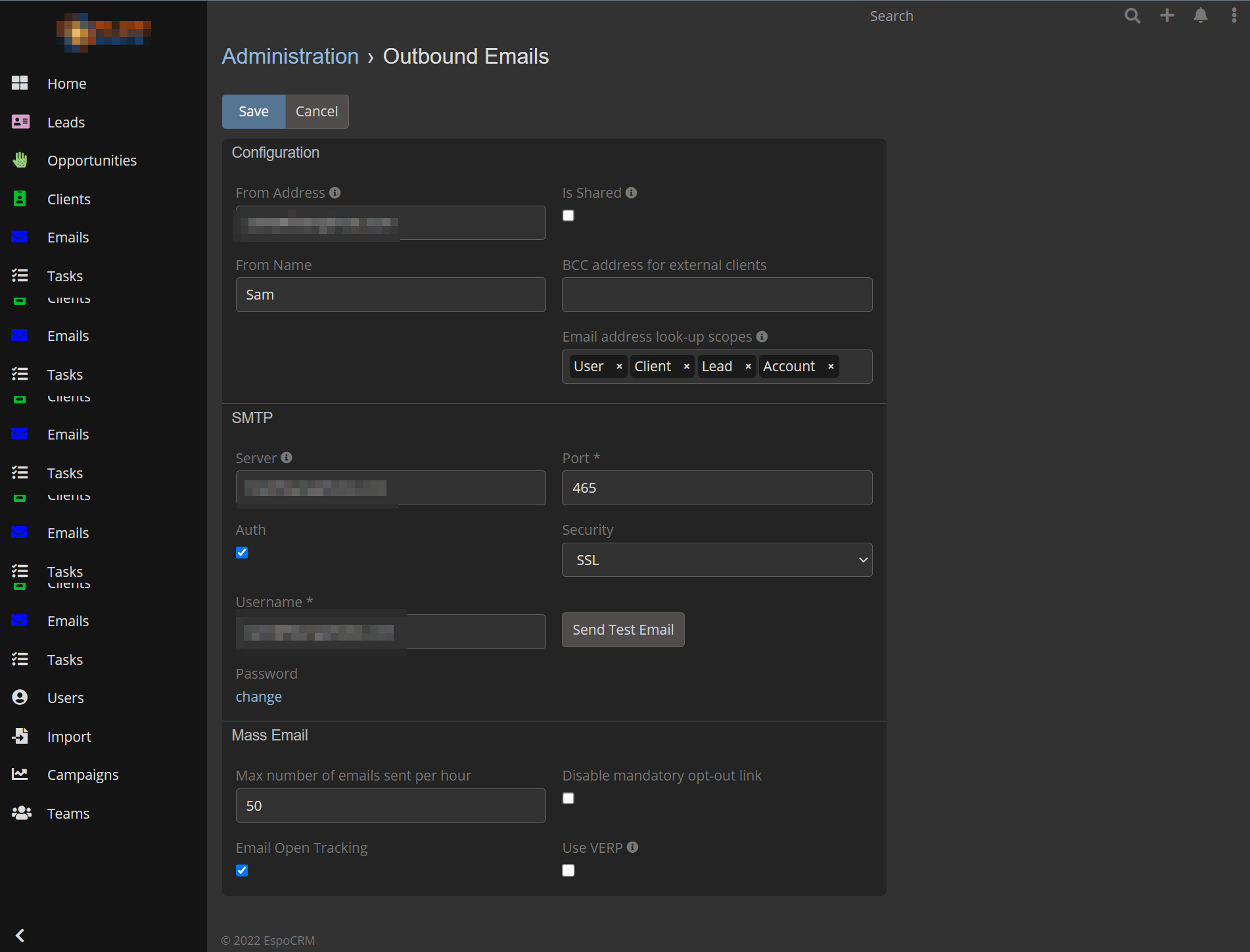Screen dimensions: 1250x952
Task: Collapse the sidebar with the arrow icon
Action: point(20,935)
